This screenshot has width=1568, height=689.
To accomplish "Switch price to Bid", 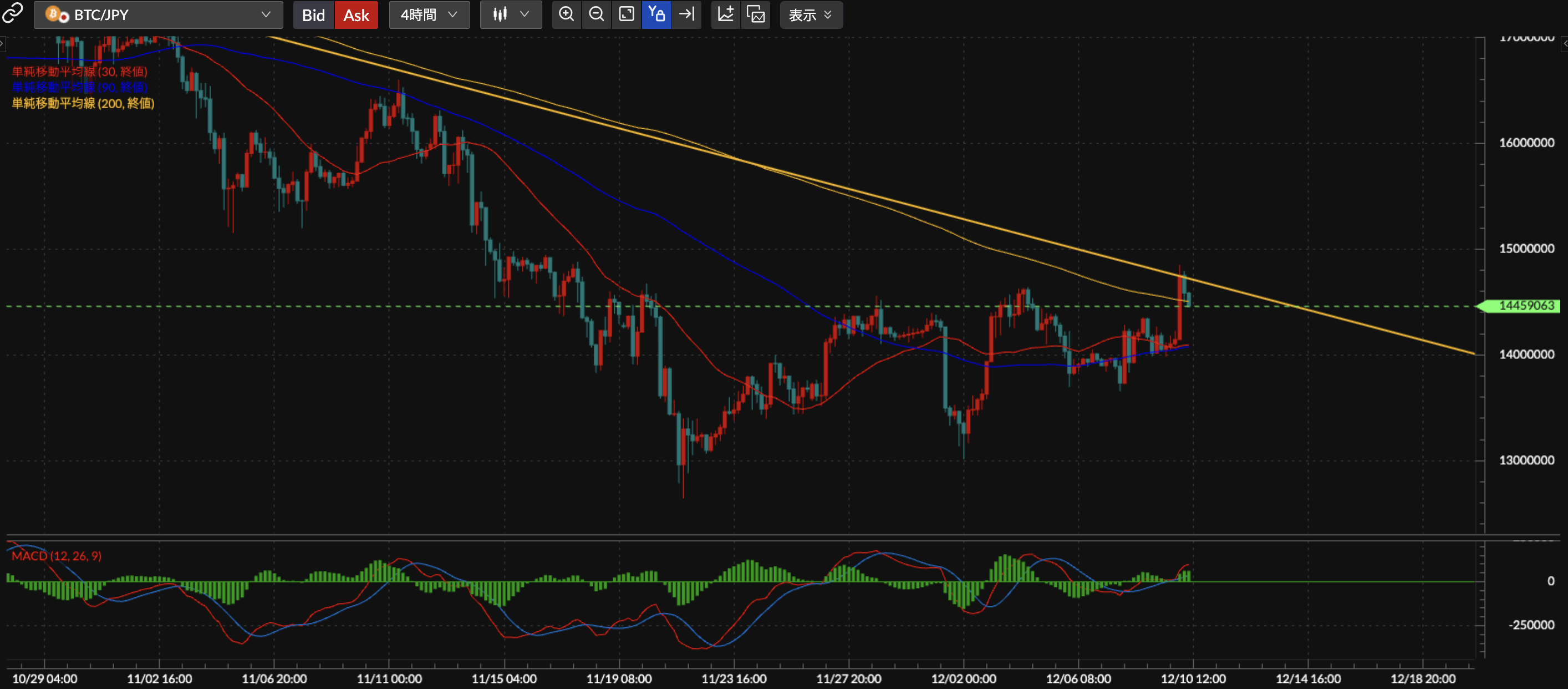I will tap(313, 14).
